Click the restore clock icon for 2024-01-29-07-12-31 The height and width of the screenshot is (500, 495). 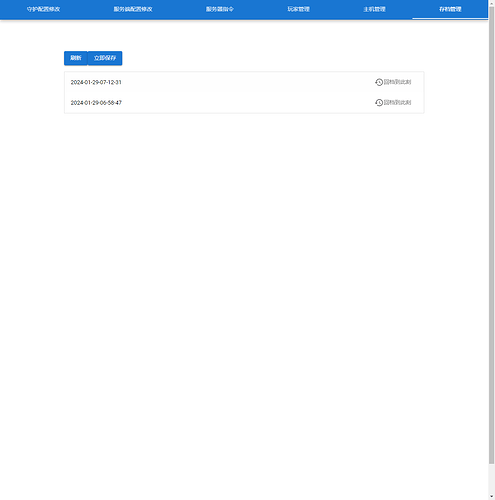(x=379, y=82)
